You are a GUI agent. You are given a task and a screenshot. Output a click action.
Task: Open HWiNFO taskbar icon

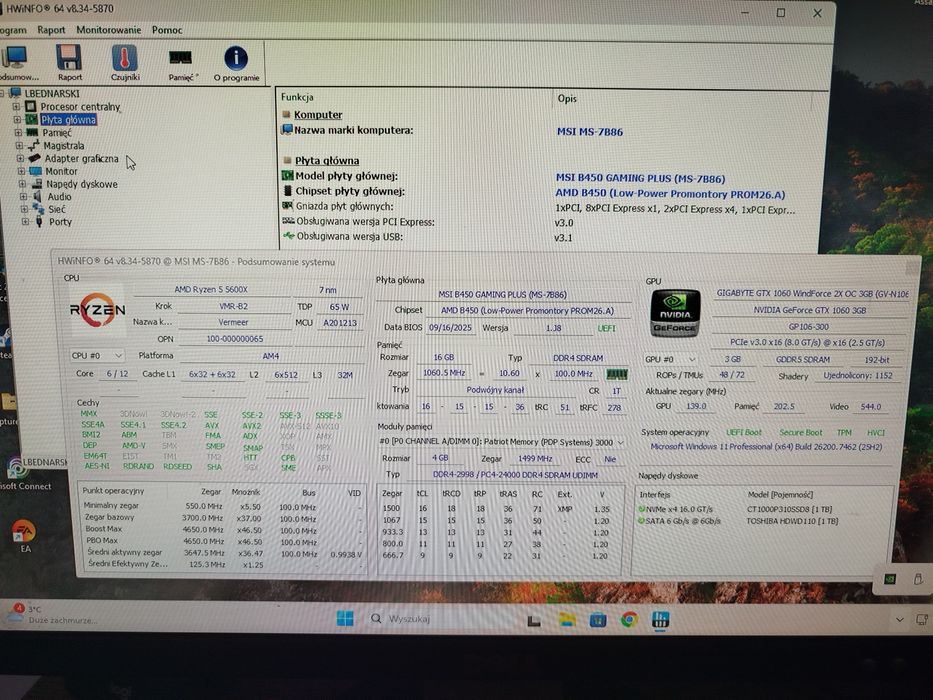click(x=660, y=620)
